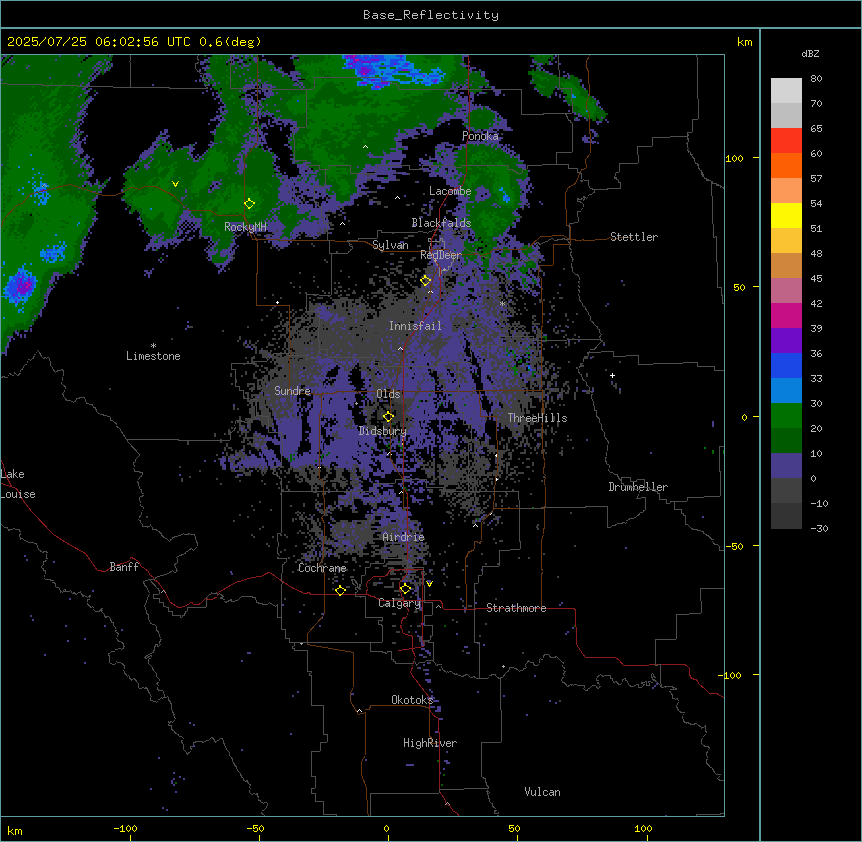Image resolution: width=862 pixels, height=842 pixels.
Task: Click the Didsbury map label
Action: 383,431
